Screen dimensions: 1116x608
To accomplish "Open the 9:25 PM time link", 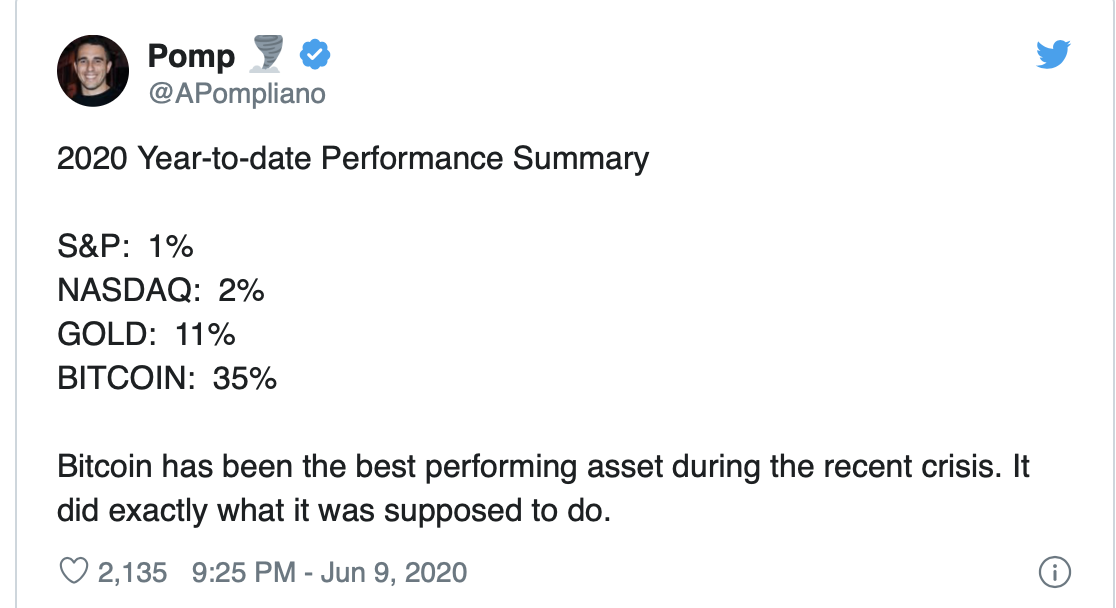I will 243,572.
